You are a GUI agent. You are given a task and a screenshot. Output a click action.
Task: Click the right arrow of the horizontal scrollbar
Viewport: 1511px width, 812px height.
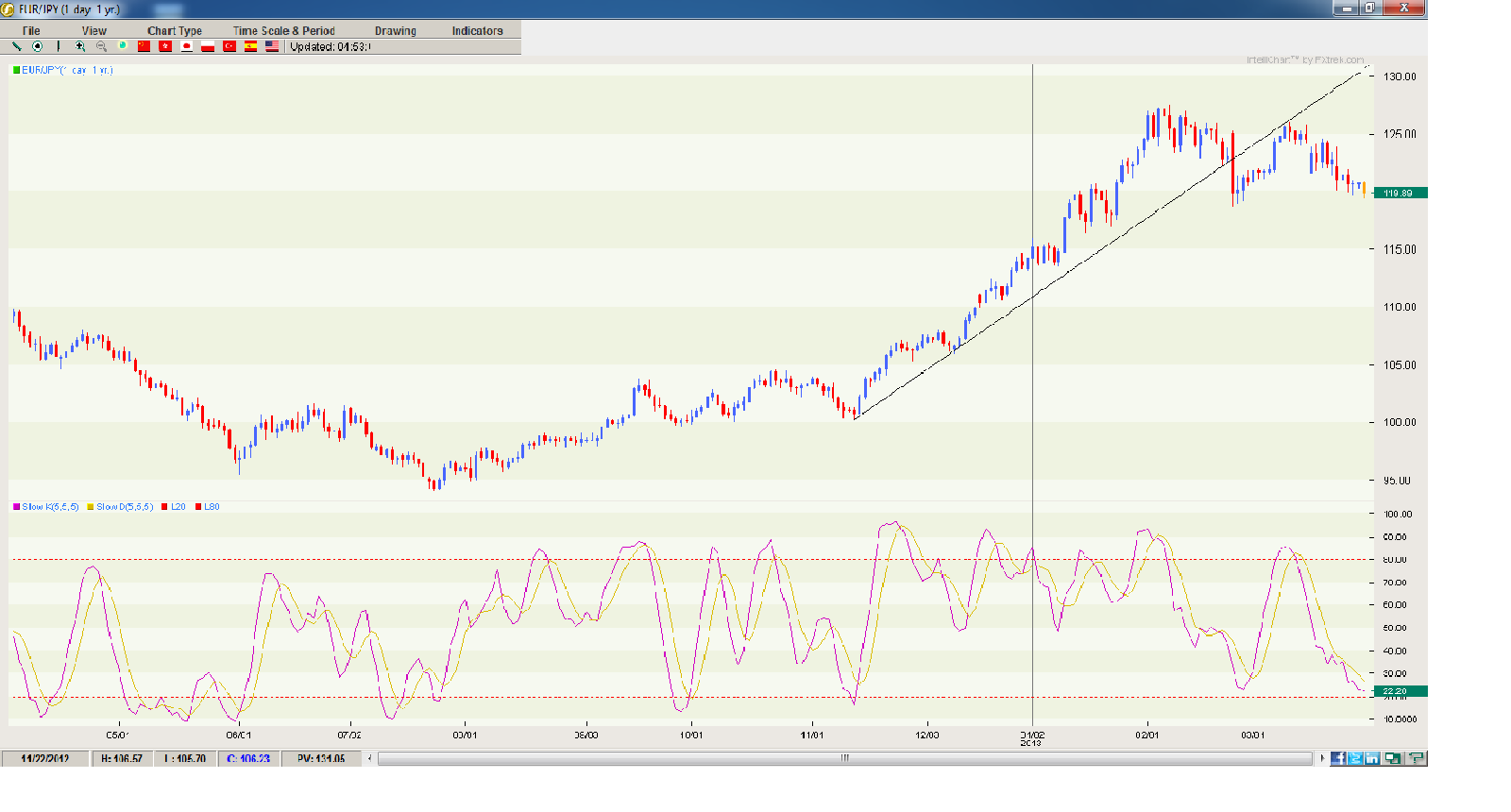[1322, 758]
